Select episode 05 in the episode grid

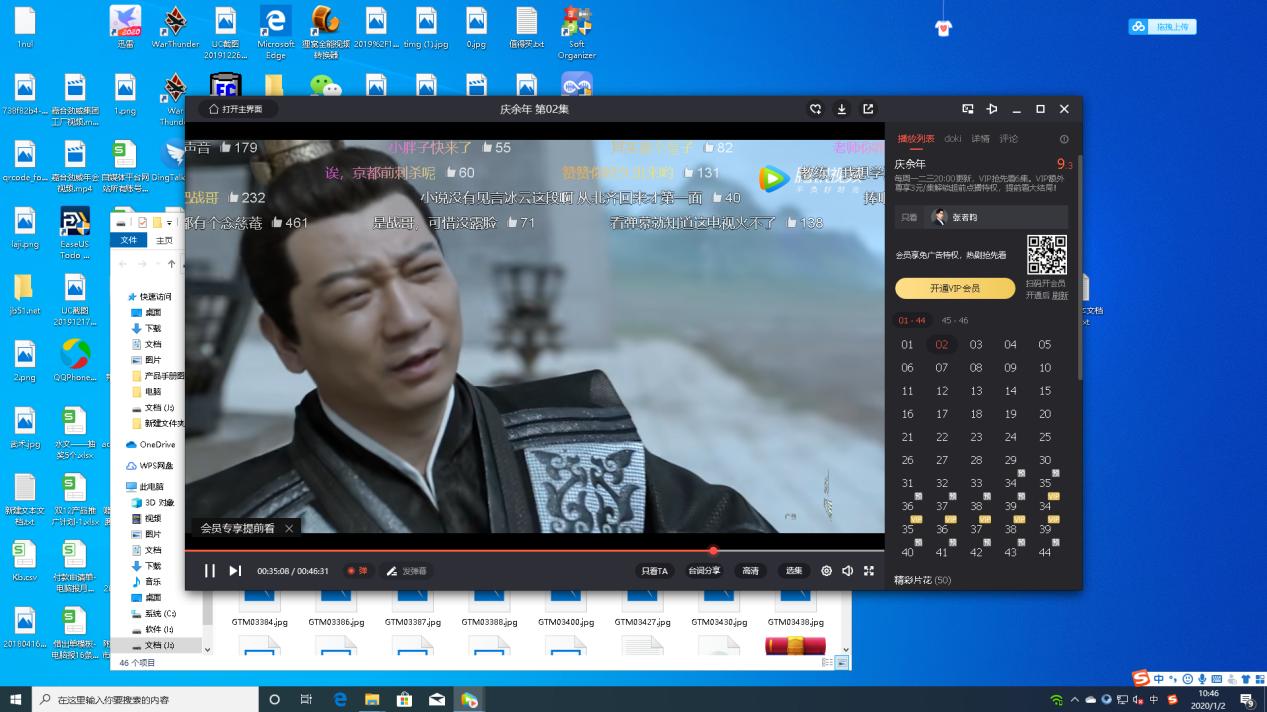point(1044,344)
